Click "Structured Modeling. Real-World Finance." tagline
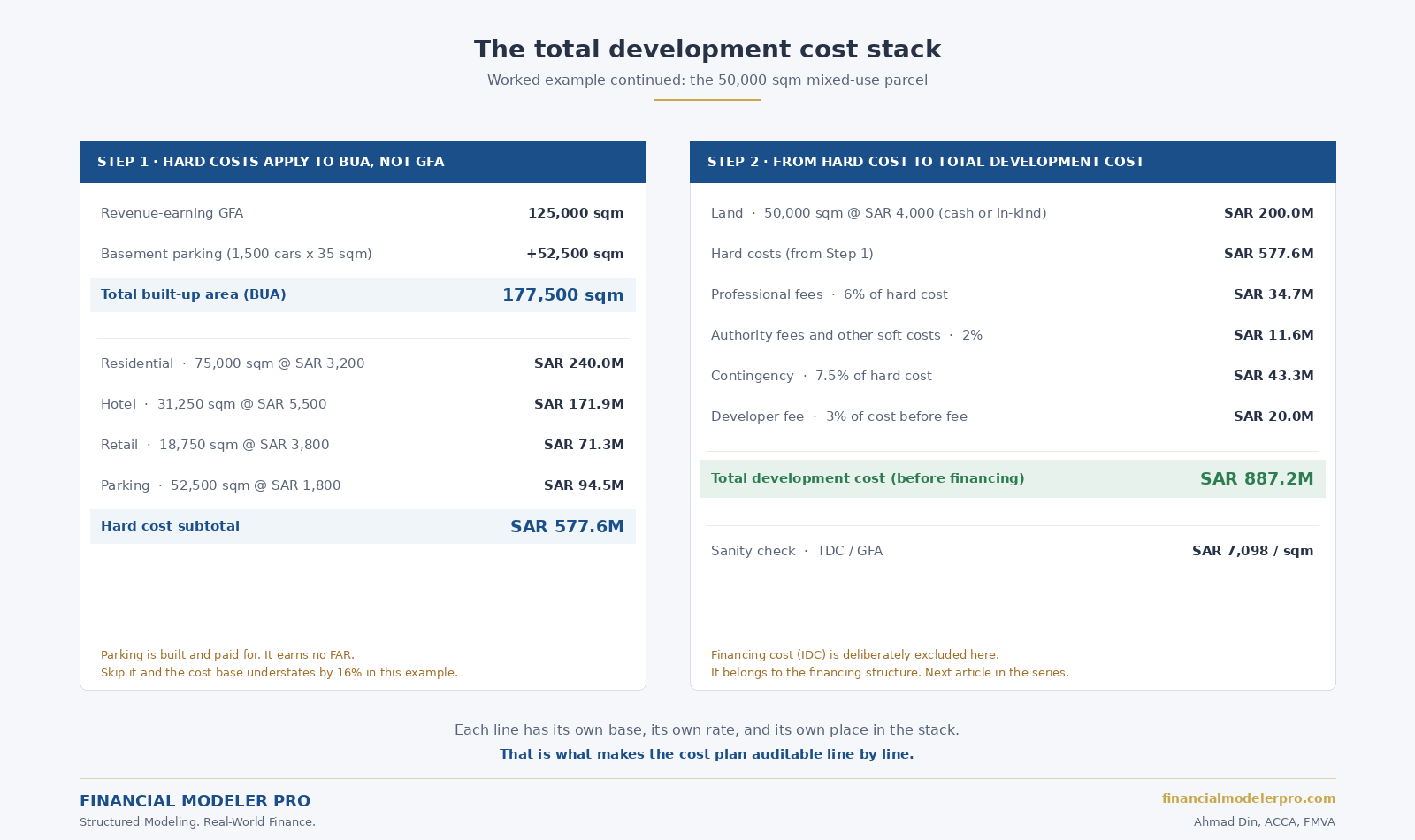 197,822
